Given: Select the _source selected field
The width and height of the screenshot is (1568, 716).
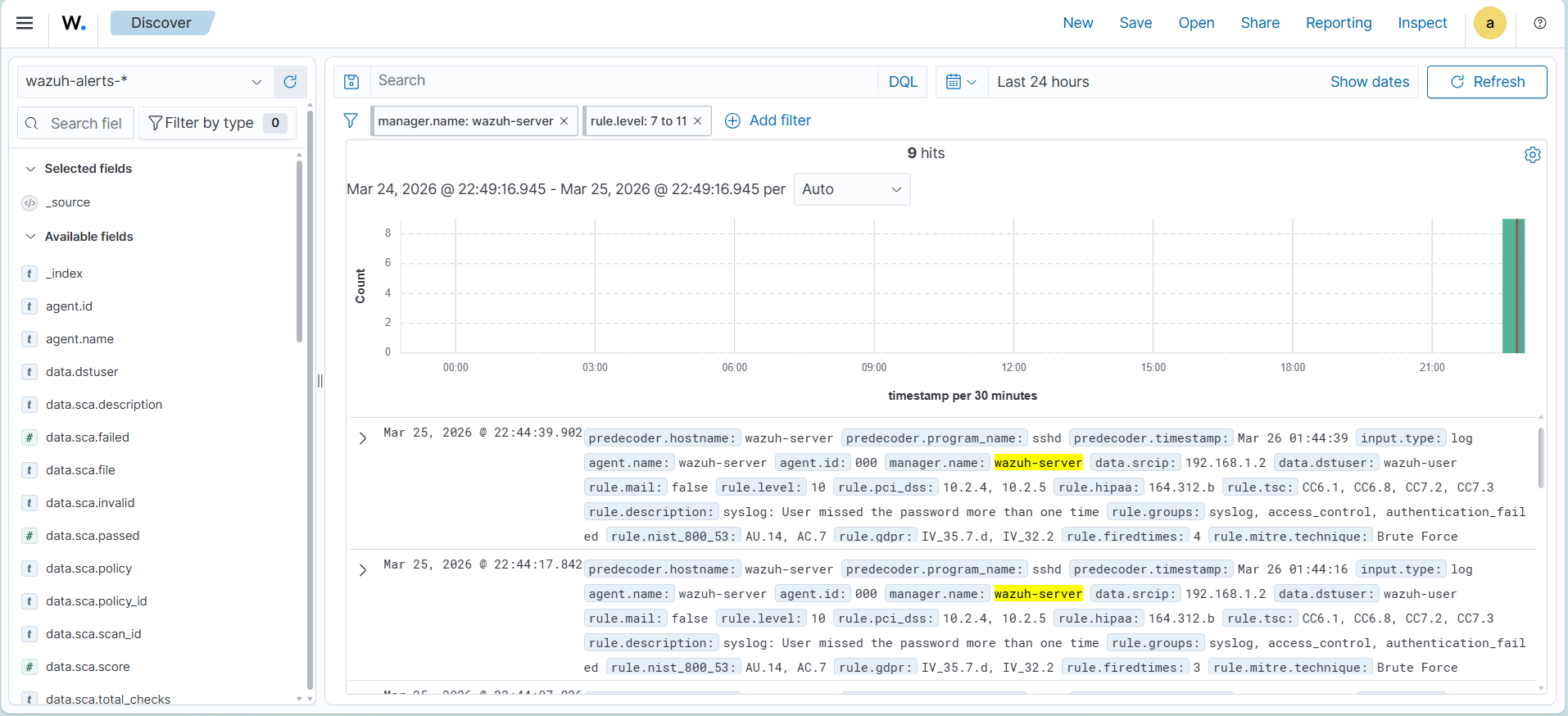Looking at the screenshot, I should [x=68, y=202].
